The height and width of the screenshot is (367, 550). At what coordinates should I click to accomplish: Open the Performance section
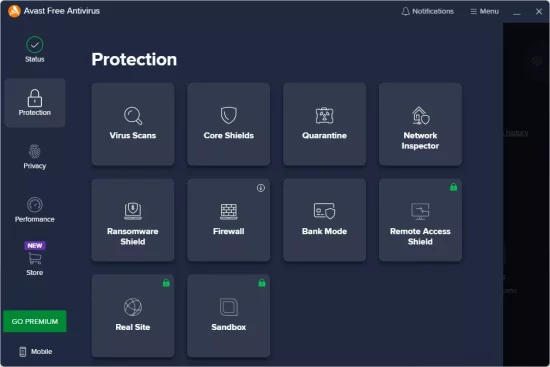[x=35, y=210]
